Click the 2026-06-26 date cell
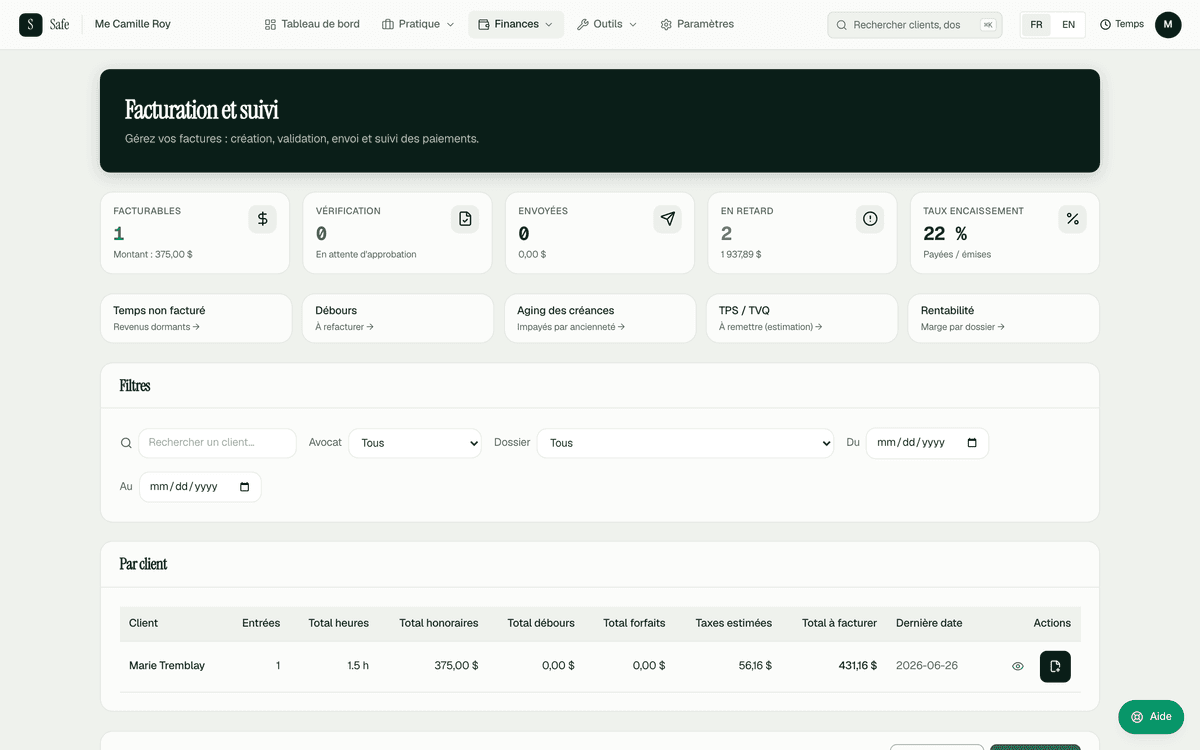This screenshot has width=1200, height=750. (x=927, y=666)
